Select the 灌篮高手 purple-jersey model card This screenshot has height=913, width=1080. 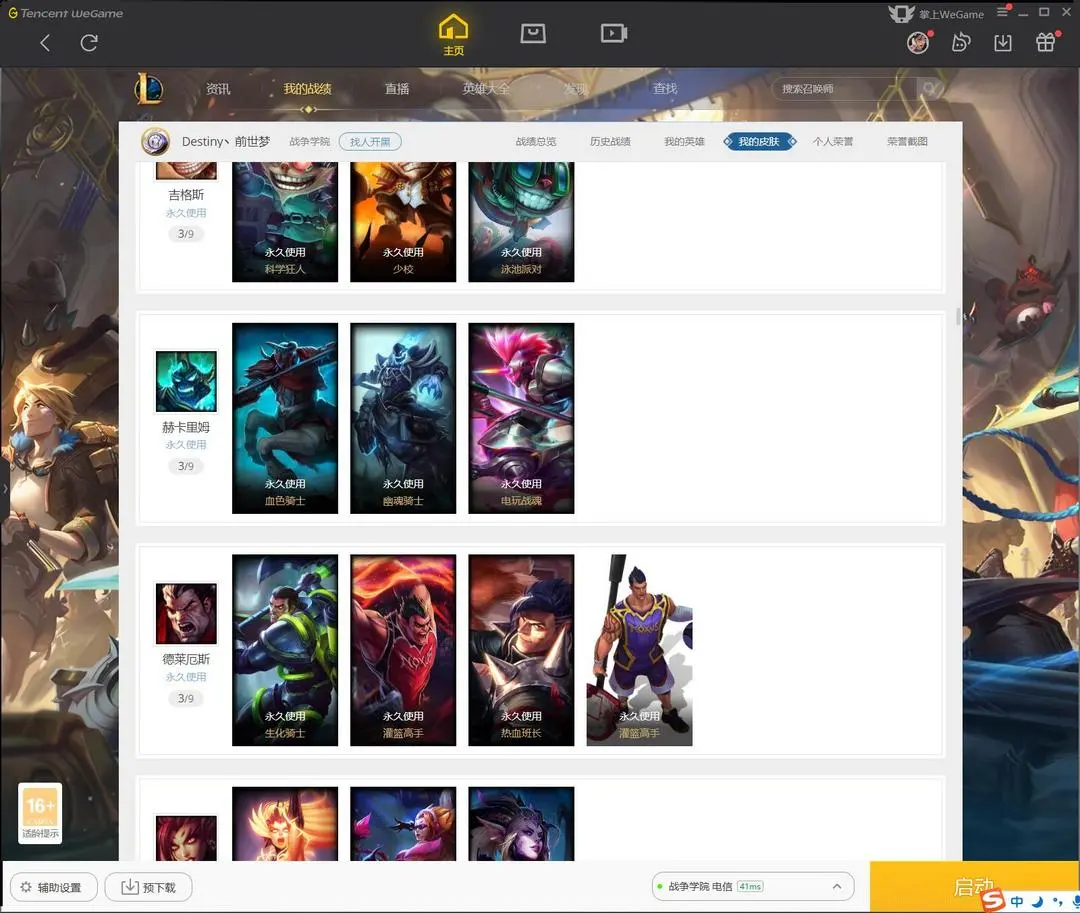point(639,650)
